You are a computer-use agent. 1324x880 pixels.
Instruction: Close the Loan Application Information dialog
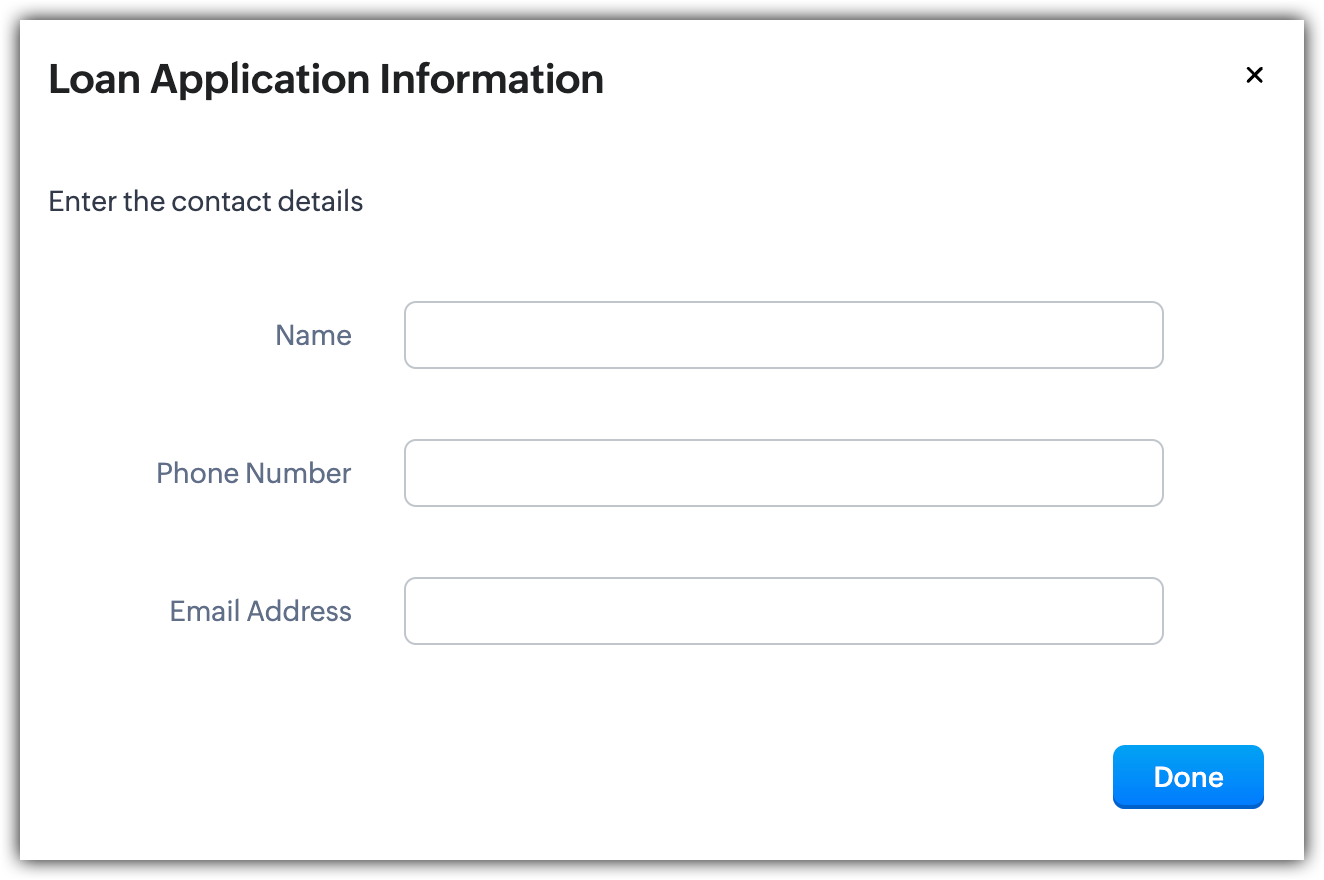1254,75
